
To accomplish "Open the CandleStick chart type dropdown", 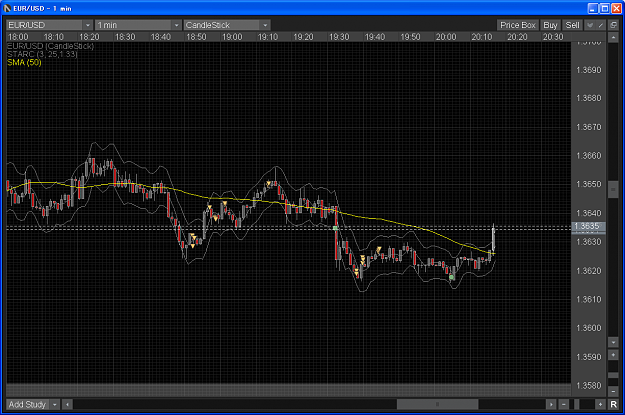I will (227, 25).
